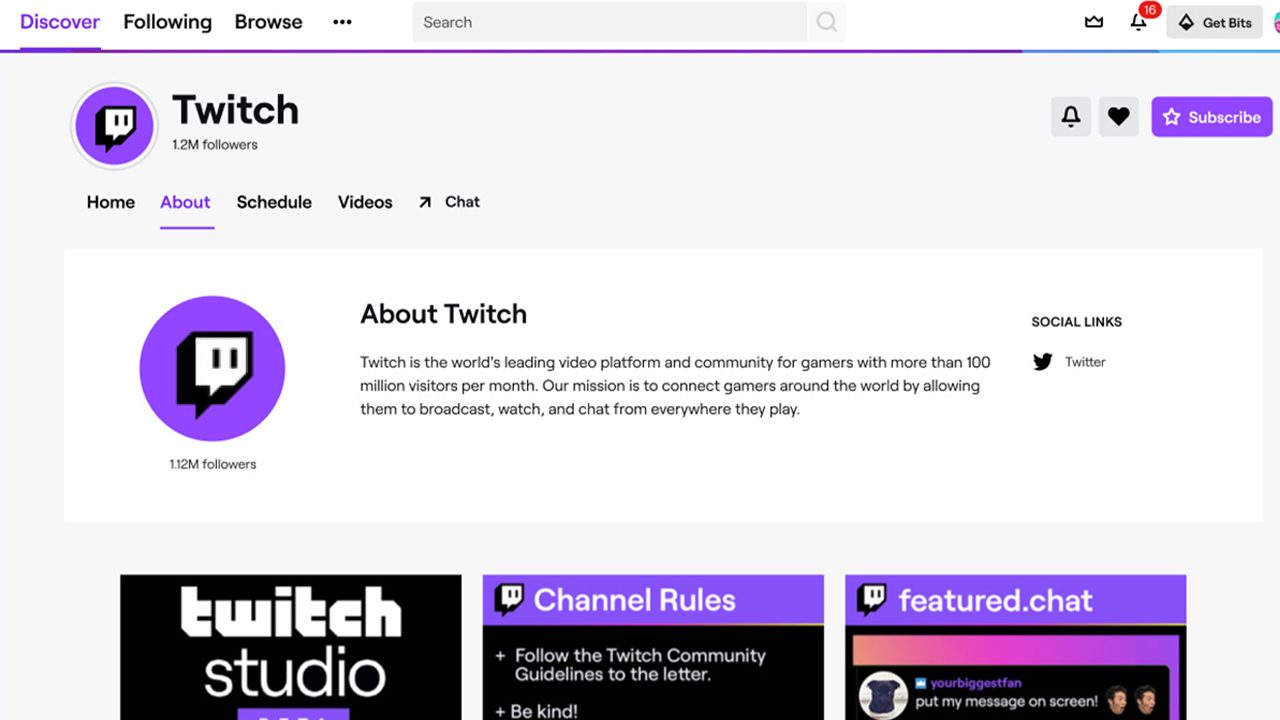
Task: Open the Prime loot crown icon
Action: click(1094, 22)
